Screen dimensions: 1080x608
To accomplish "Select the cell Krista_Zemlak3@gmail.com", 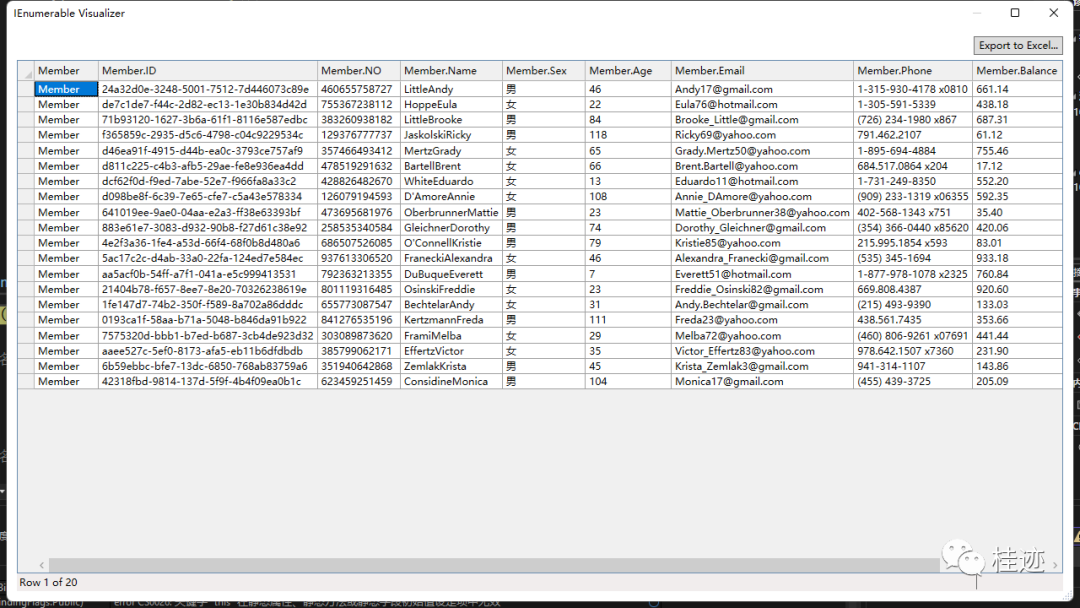I will (762, 366).
